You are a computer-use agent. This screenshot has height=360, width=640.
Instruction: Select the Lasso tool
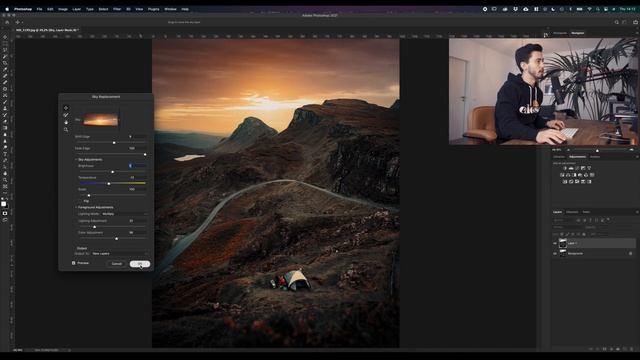(x=5, y=50)
